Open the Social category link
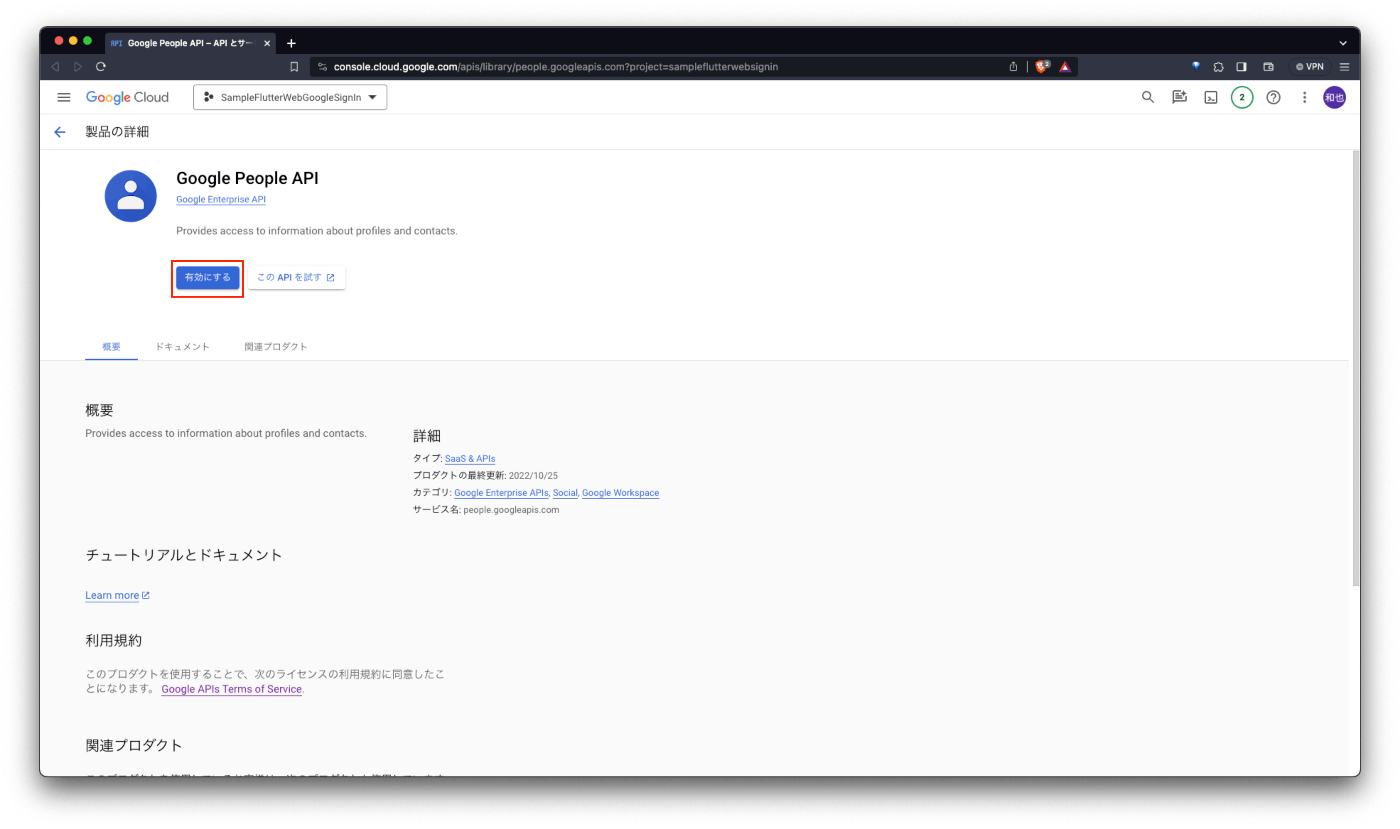The height and width of the screenshot is (829, 1400). pyautogui.click(x=565, y=493)
